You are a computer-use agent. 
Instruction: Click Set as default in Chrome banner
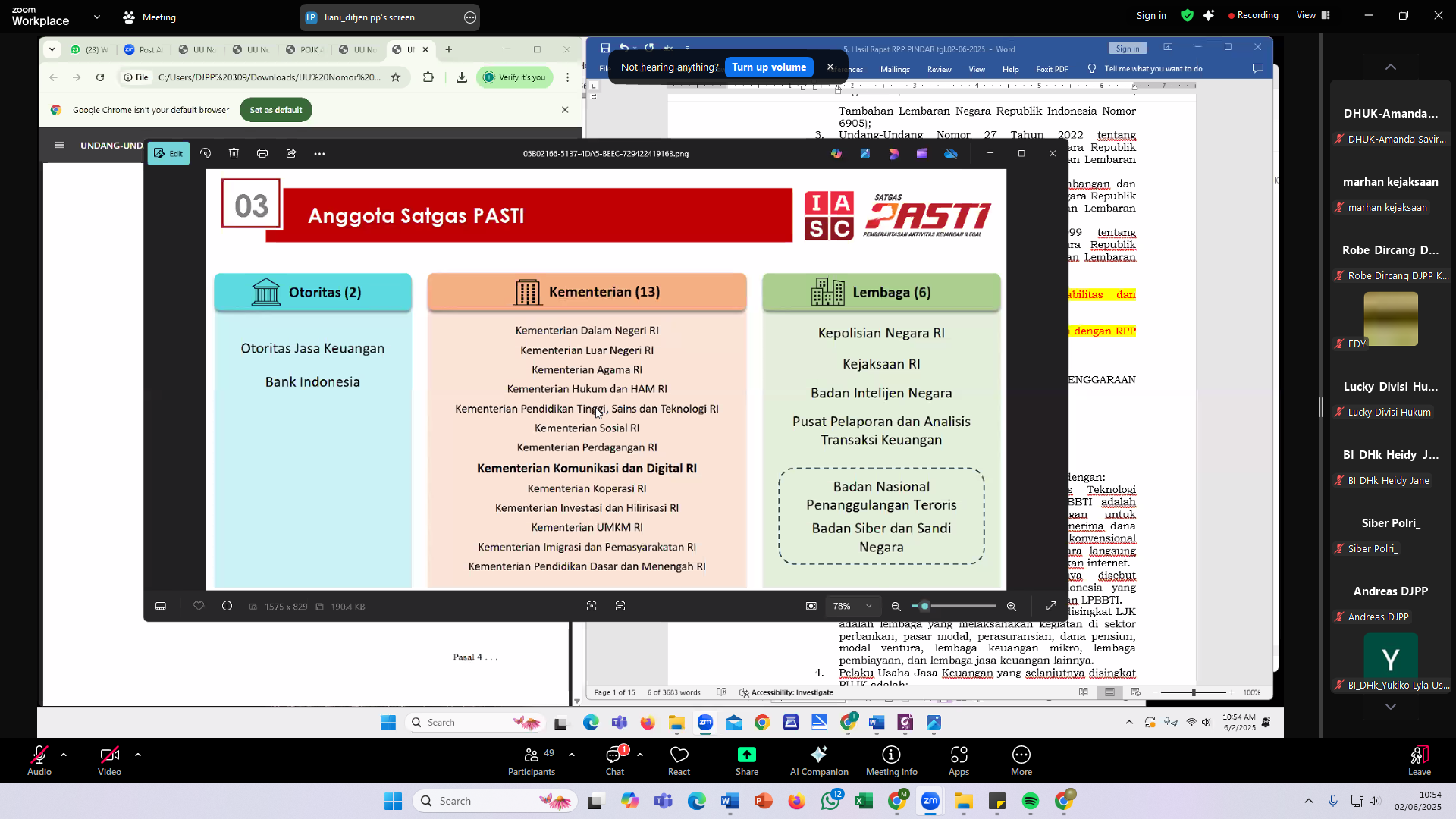pyautogui.click(x=276, y=110)
